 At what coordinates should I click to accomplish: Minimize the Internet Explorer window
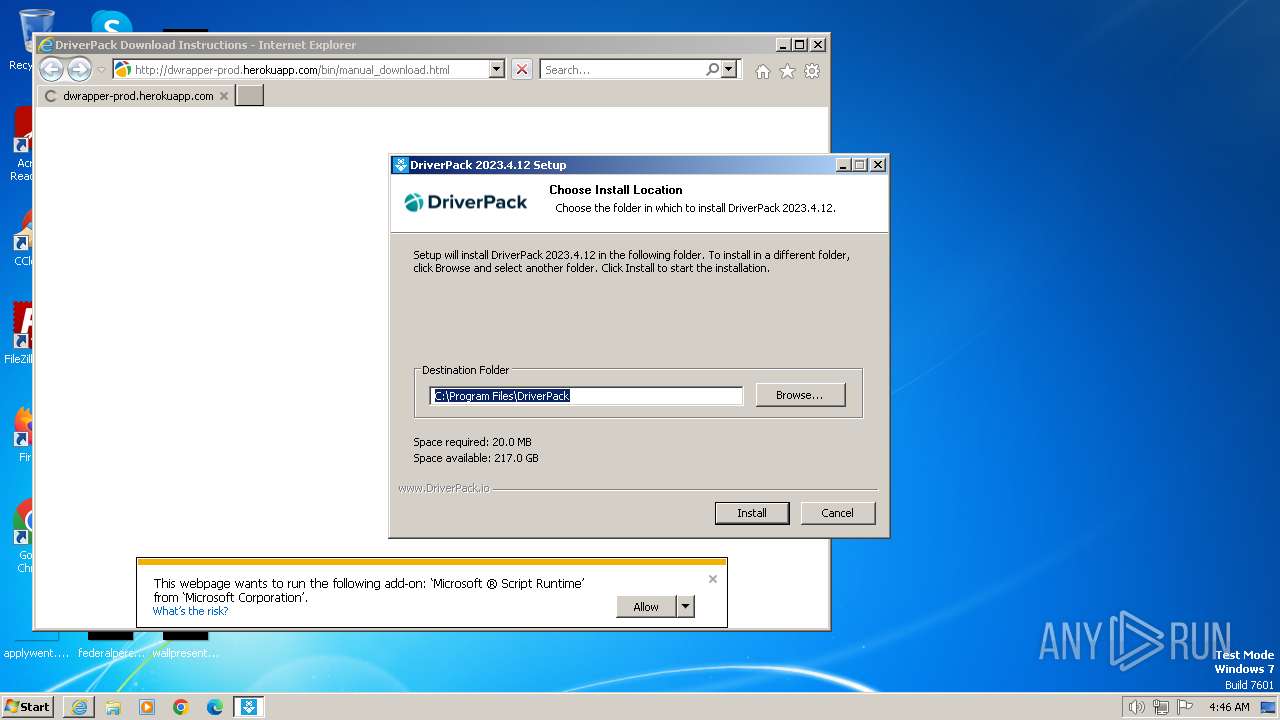[x=782, y=45]
